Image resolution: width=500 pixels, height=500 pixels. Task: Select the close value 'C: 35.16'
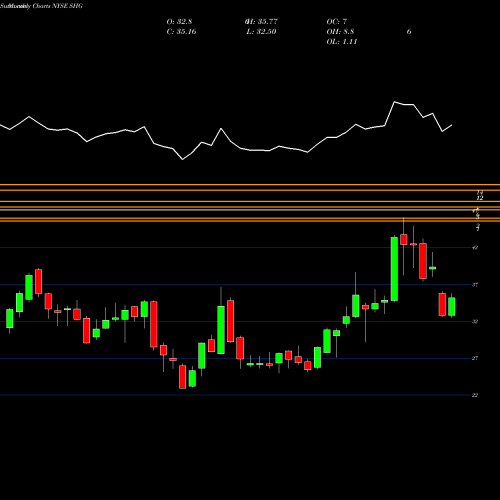tap(181, 32)
